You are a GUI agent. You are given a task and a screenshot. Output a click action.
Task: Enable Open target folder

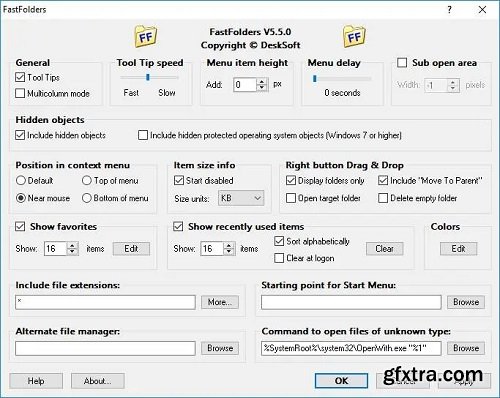tap(291, 198)
